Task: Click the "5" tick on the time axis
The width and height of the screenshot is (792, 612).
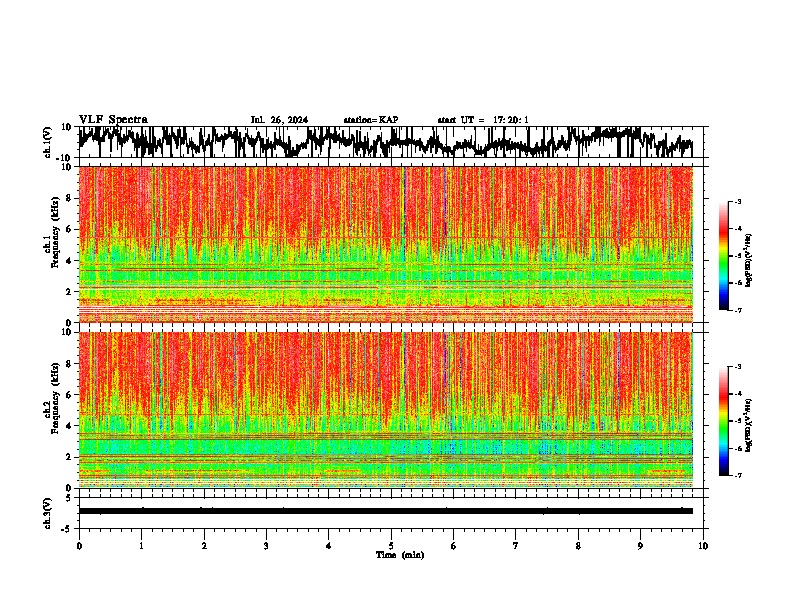Action: [x=391, y=546]
